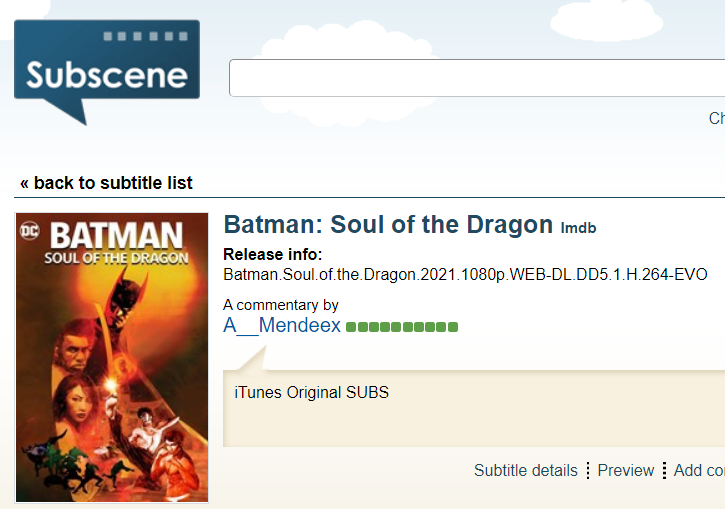Click the Subscene logo

[106, 73]
